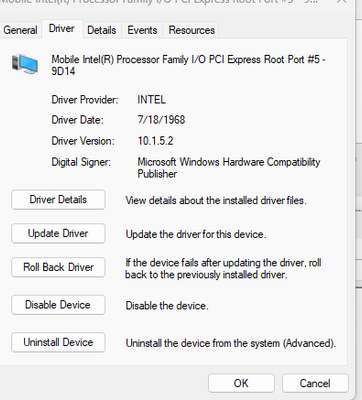Image resolution: width=362 pixels, height=400 pixels.
Task: Select the INTEL driver provider value
Action: pos(151,100)
